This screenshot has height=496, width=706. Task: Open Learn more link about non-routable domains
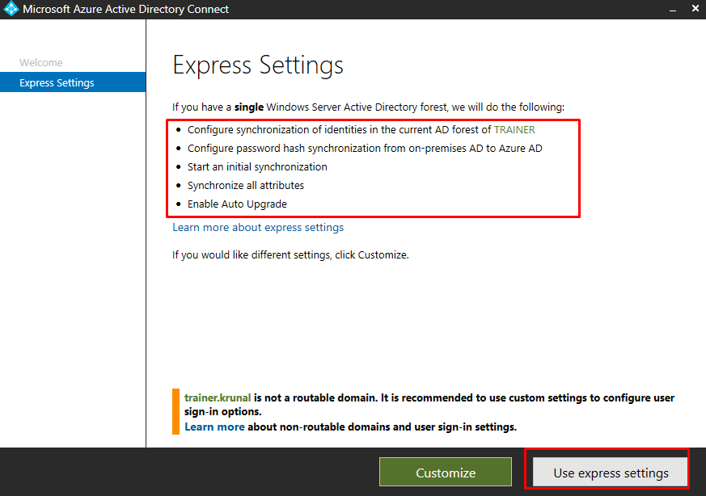214,427
